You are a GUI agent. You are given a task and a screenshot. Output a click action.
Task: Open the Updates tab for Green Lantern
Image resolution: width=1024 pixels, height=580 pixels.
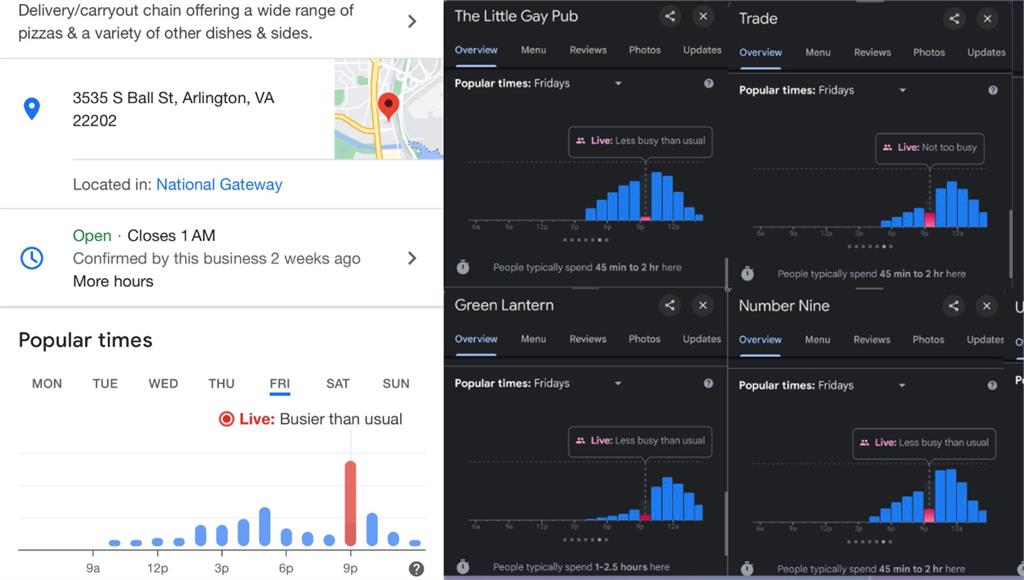702,339
